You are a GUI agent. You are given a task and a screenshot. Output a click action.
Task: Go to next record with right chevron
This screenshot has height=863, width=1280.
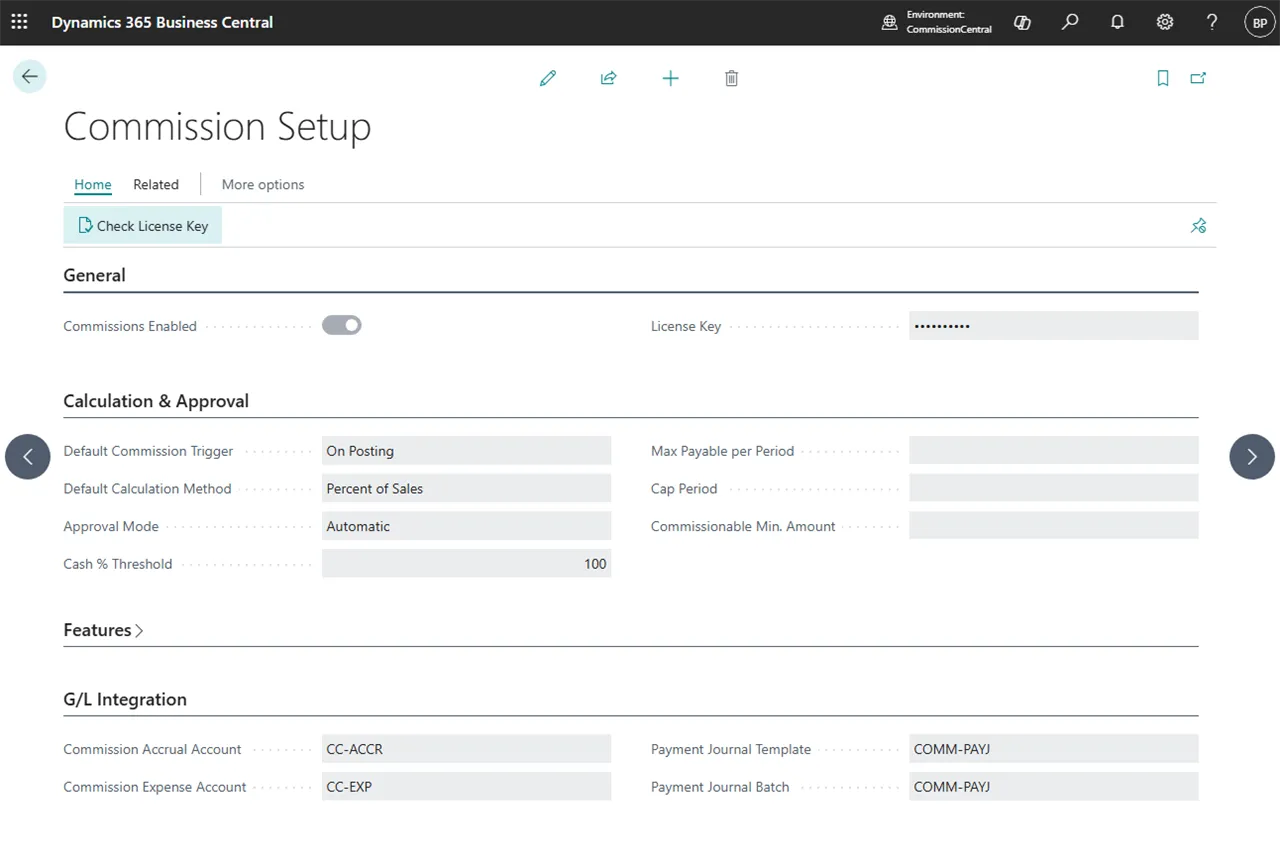1252,457
